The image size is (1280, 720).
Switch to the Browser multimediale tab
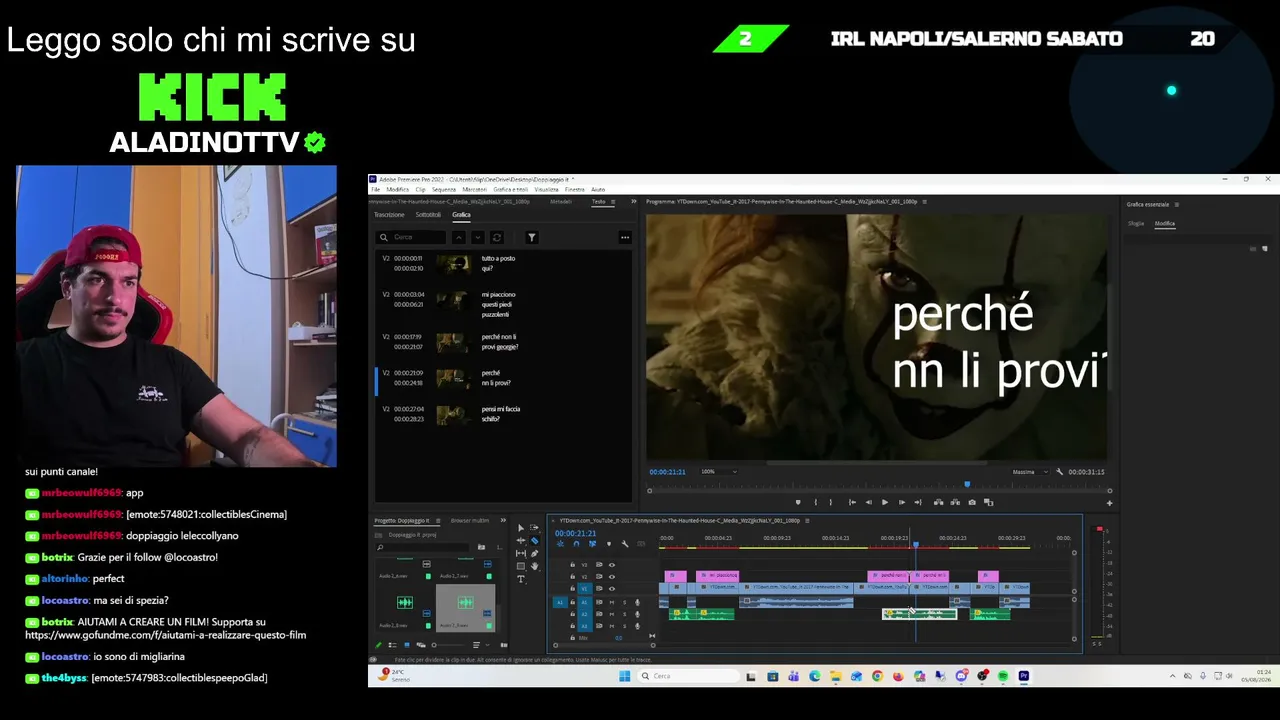coord(470,520)
